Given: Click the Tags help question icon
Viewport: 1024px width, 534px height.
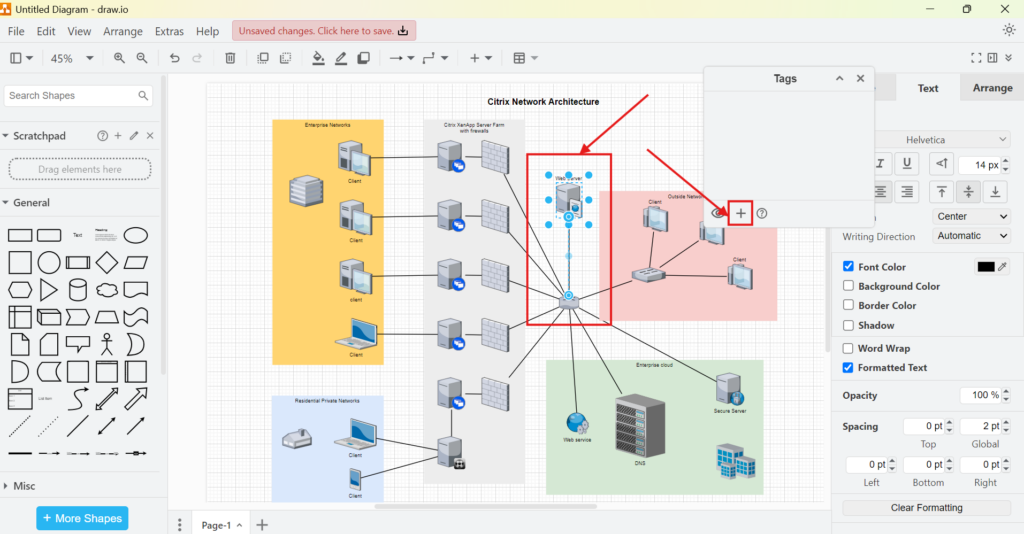Looking at the screenshot, I should [x=761, y=213].
